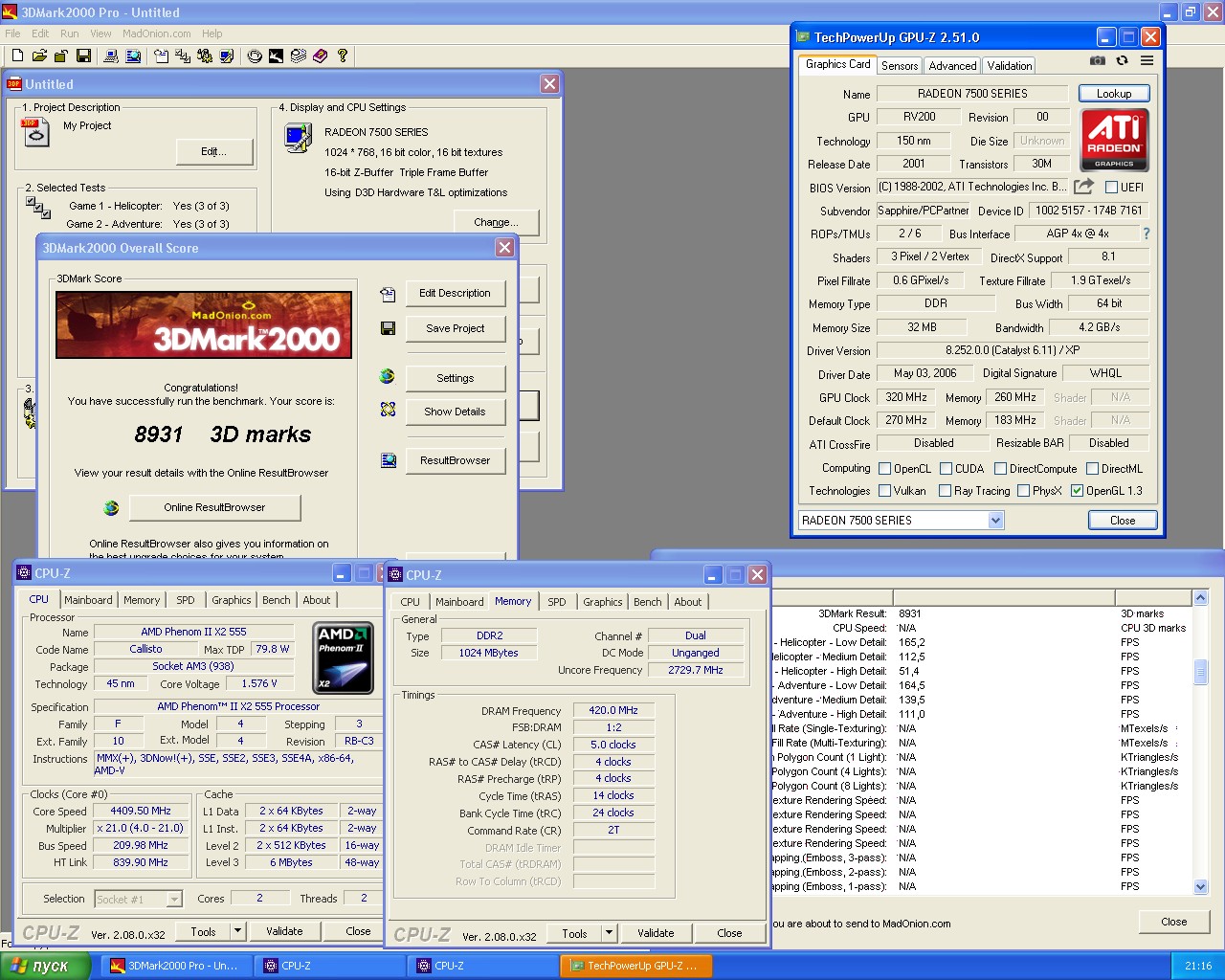Toggle the checked OpenGL 1.3 checkbox
This screenshot has height=980, width=1225.
click(1077, 491)
